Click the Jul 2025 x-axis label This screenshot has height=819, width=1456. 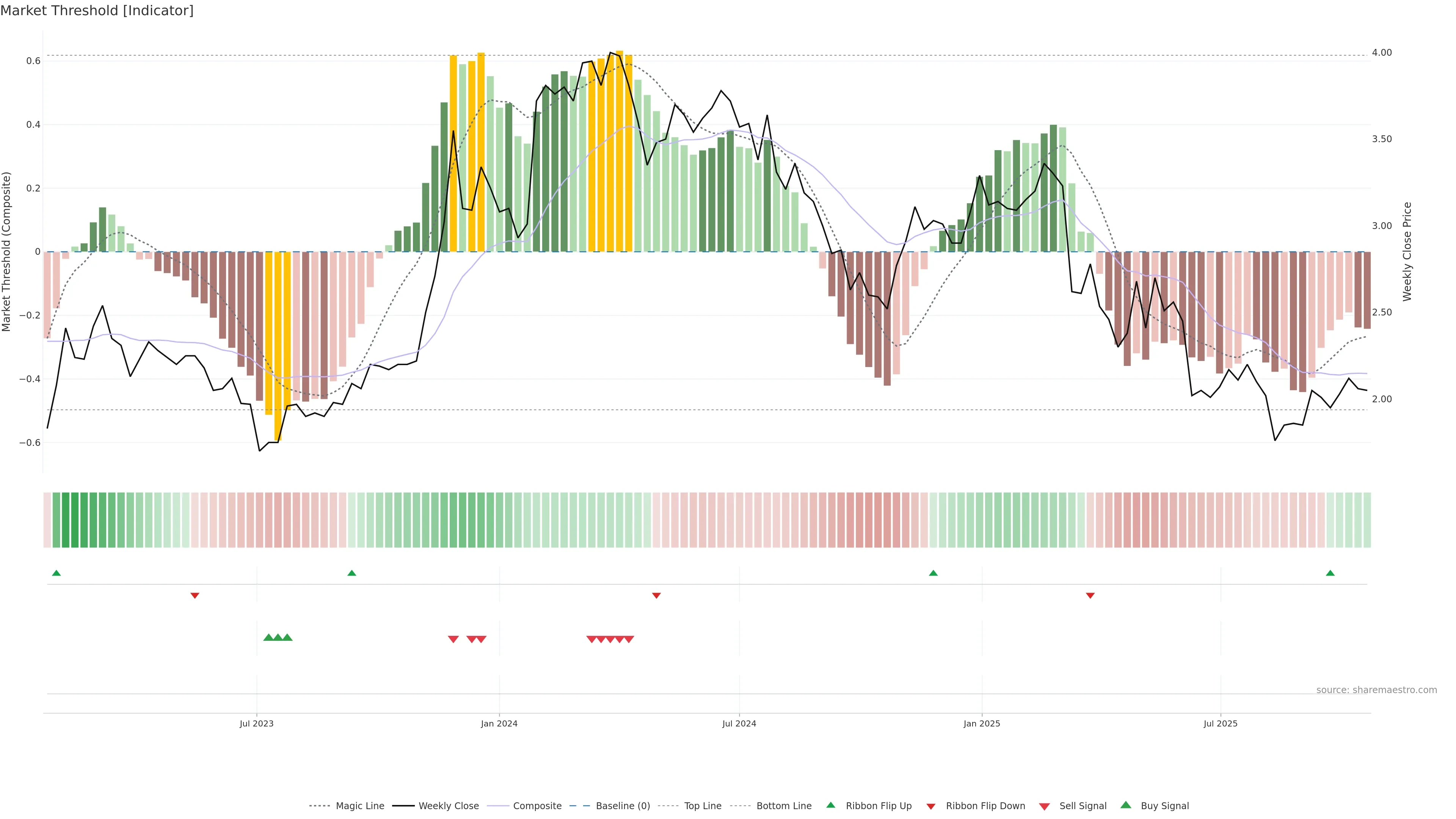(1220, 723)
